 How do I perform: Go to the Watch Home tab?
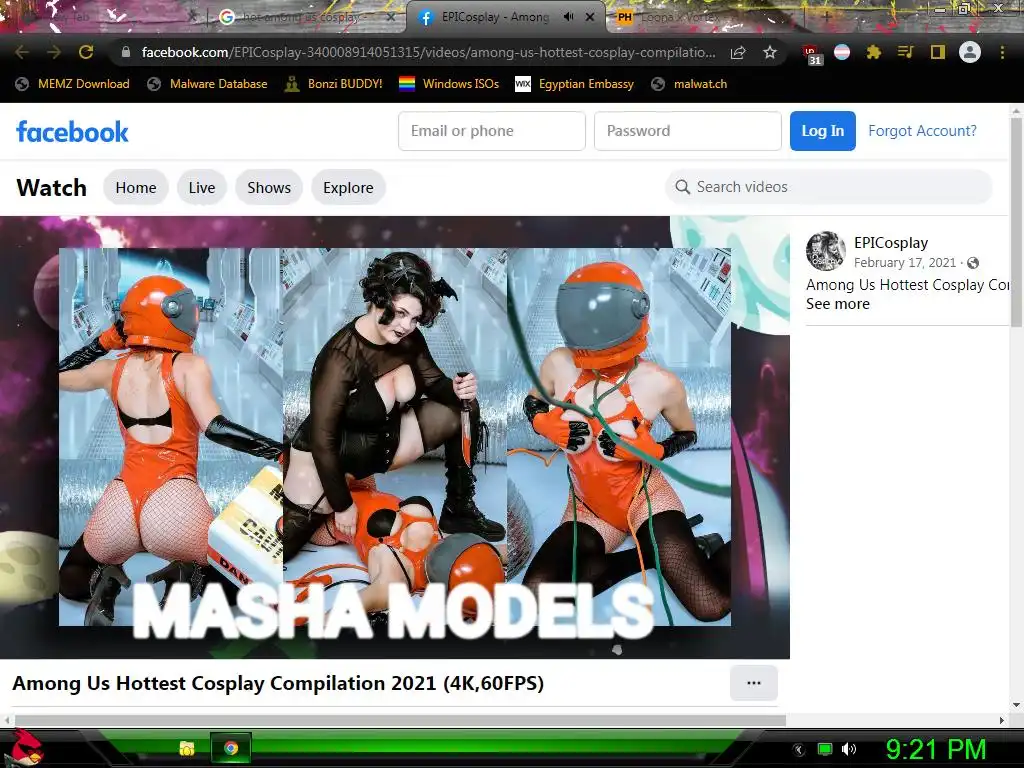click(136, 187)
